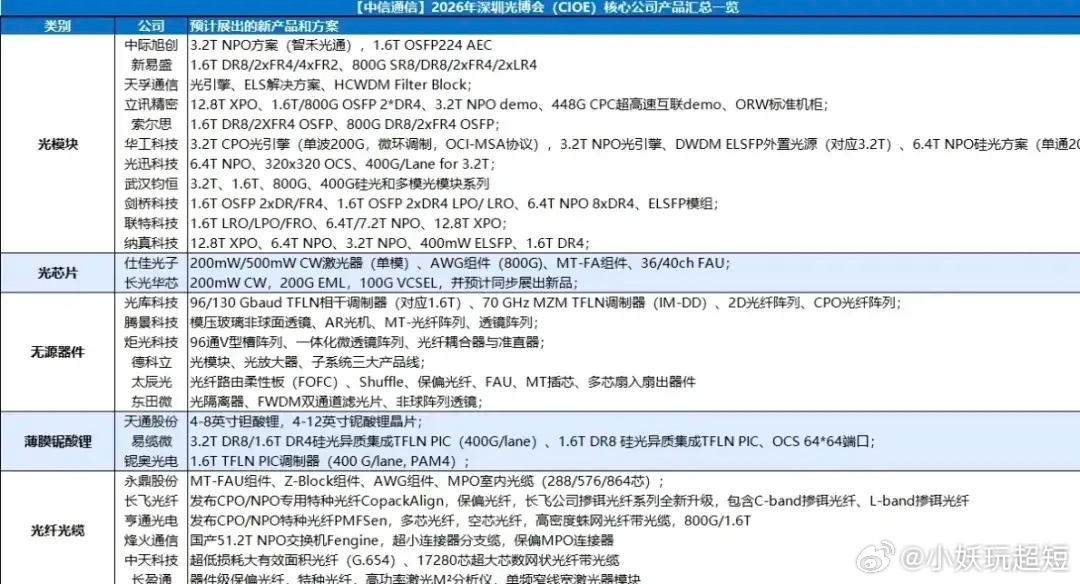The width and height of the screenshot is (1080, 584).
Task: Click company cell '永鼎股份'
Action: [151, 481]
